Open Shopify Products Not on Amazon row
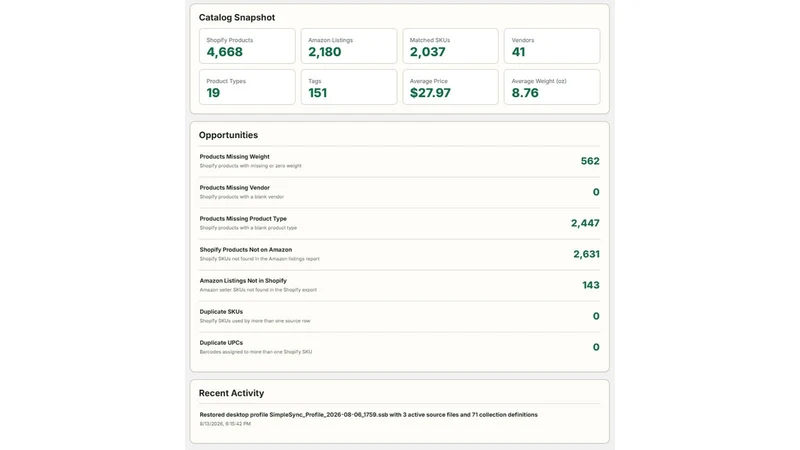800x450 pixels. coord(399,254)
